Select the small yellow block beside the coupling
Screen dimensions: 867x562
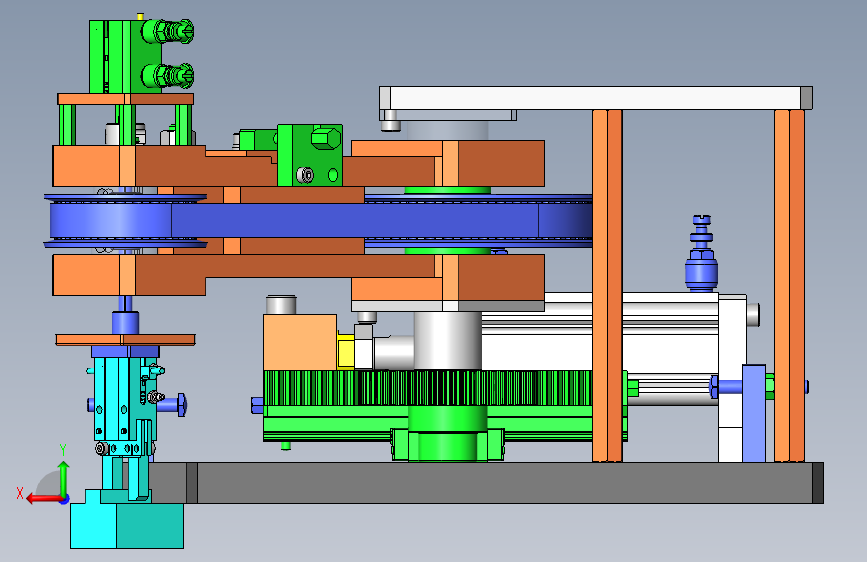[346, 352]
